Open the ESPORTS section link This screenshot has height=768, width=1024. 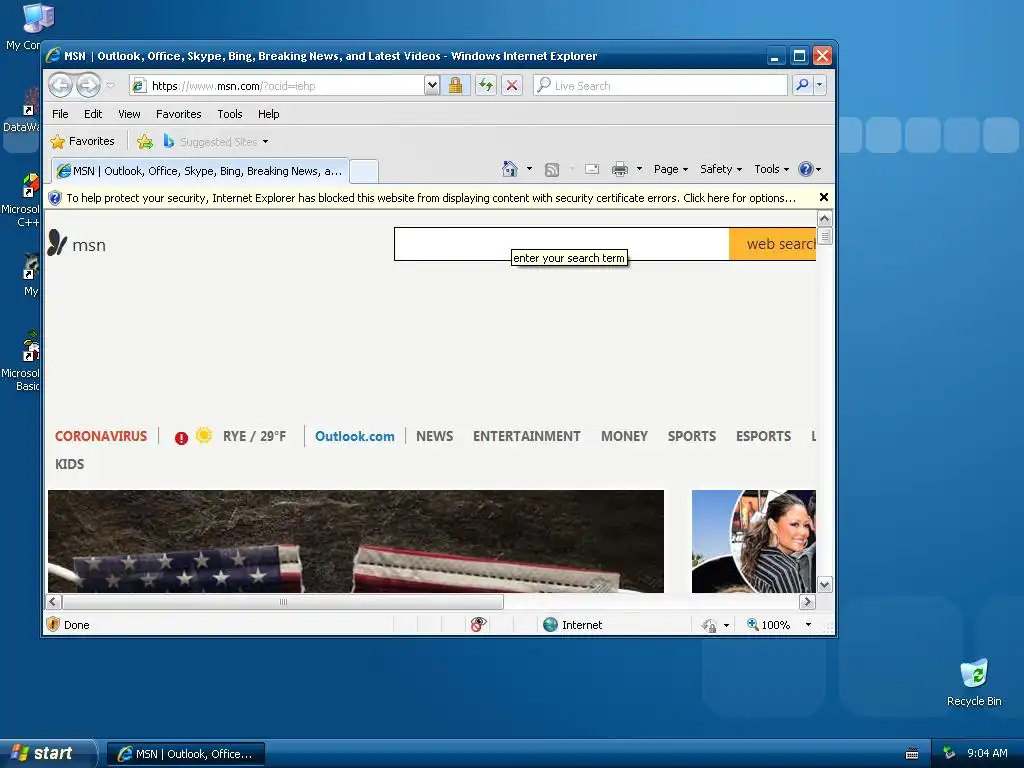pos(763,436)
